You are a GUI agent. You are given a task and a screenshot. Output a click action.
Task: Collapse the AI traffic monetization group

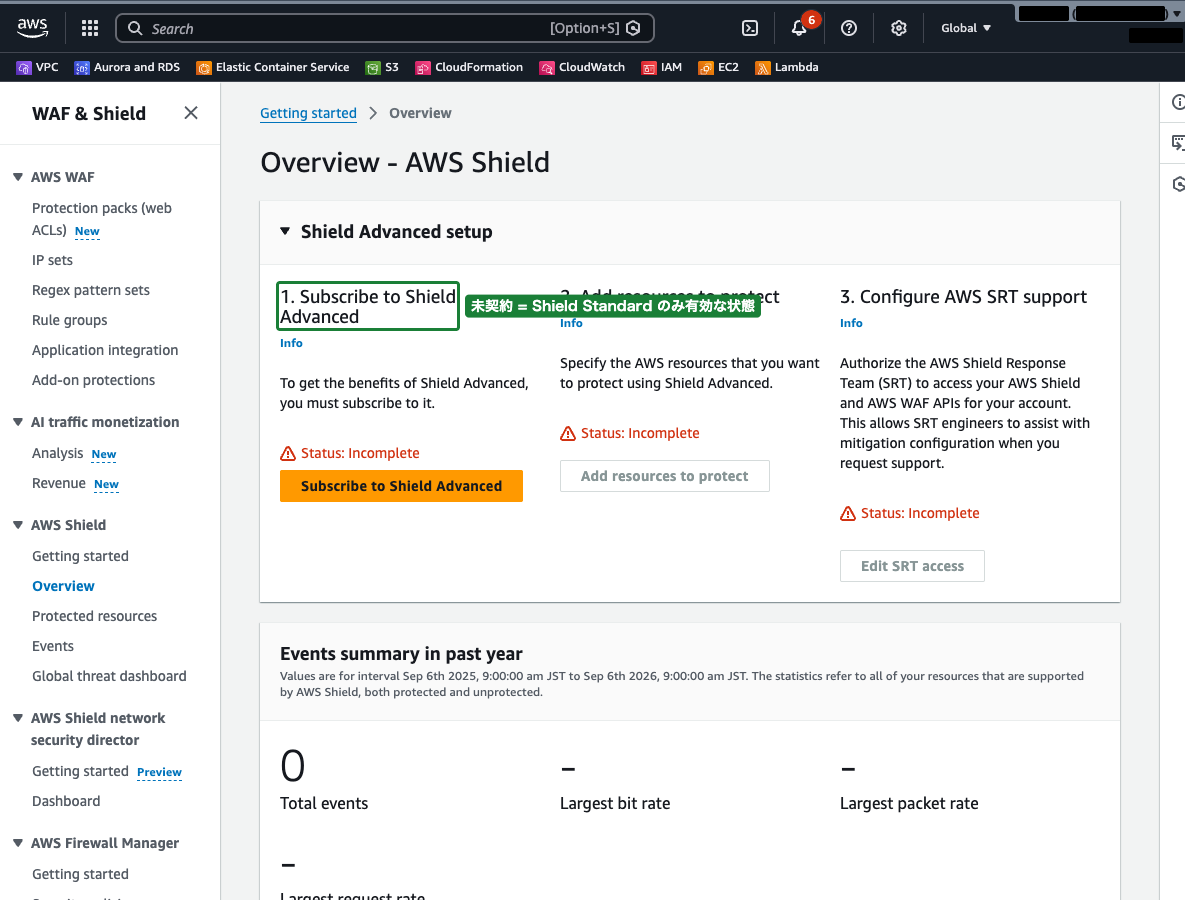click(18, 422)
